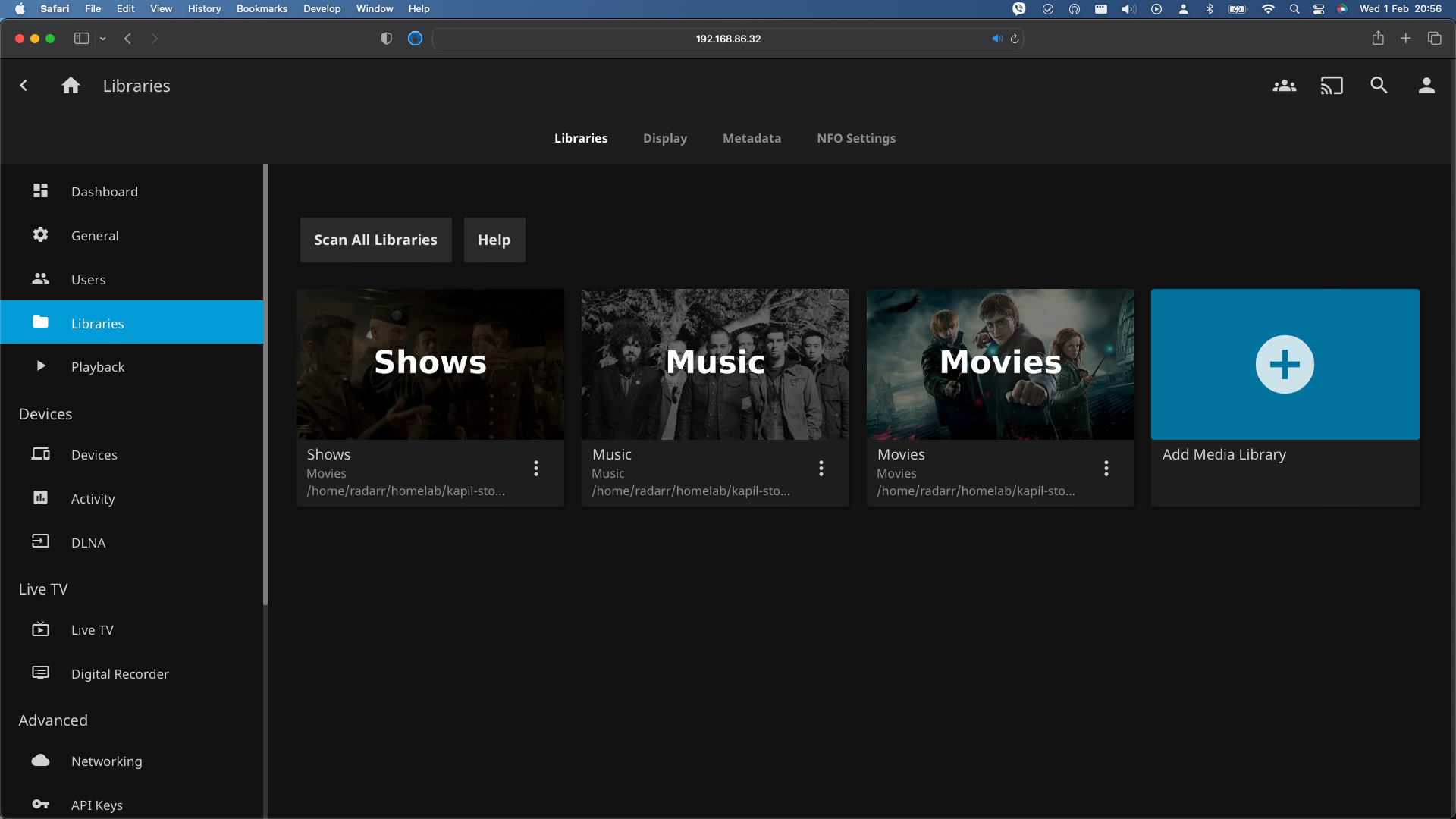The width and height of the screenshot is (1456, 819).
Task: Open options menu for Movies library
Action: [x=1106, y=469]
